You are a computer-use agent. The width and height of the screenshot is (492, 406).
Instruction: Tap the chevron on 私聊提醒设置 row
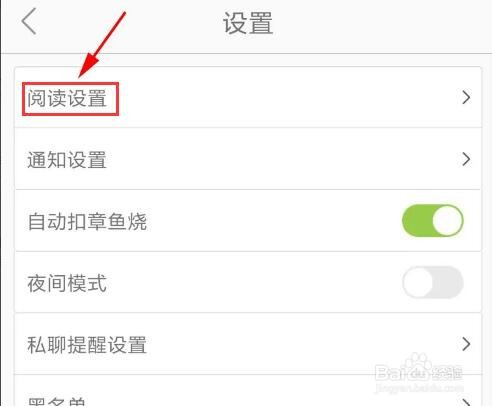466,344
